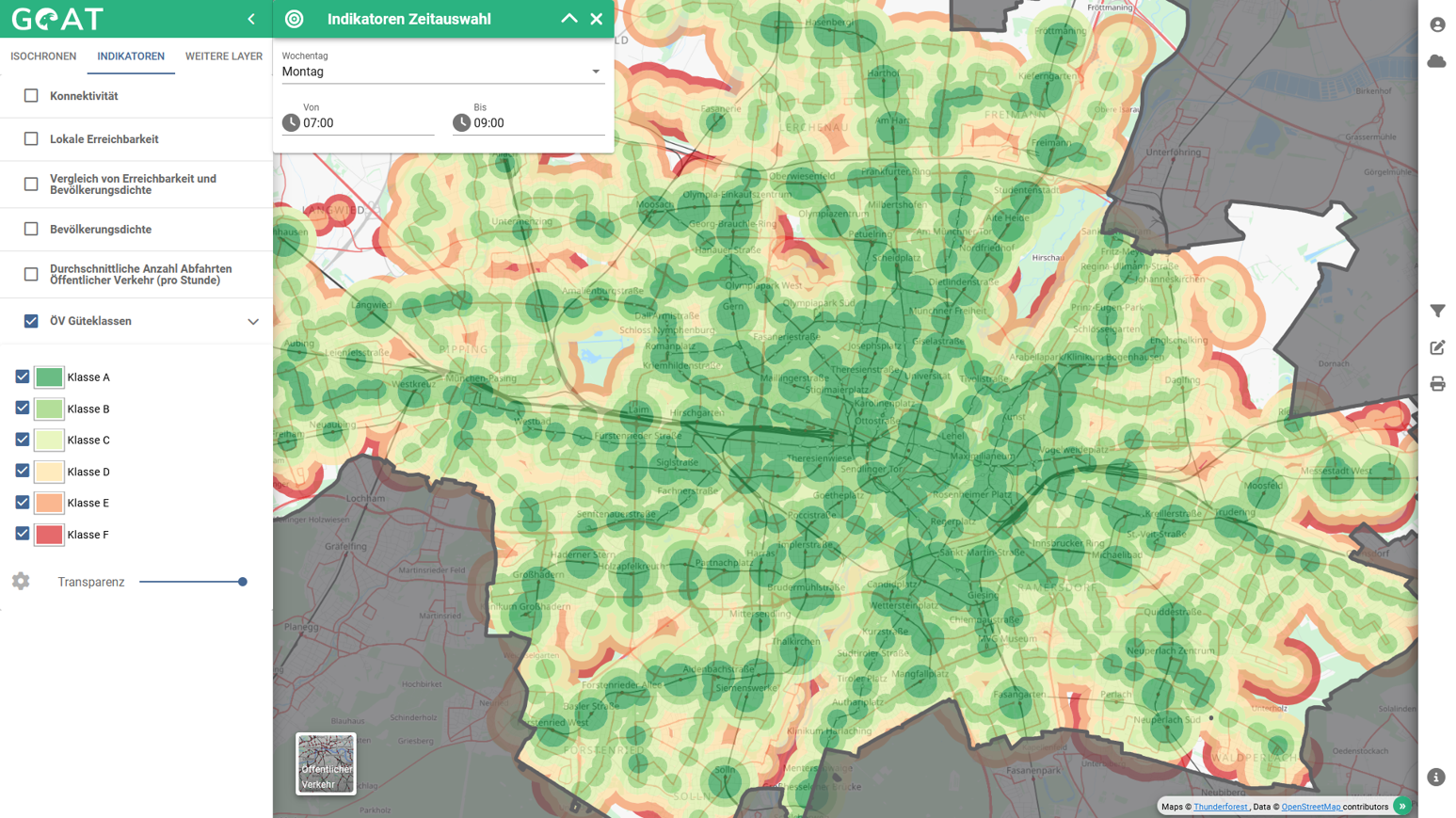The width and height of the screenshot is (1456, 818).
Task: Collapse the Indikatoren Zeitauswahl panel
Action: pyautogui.click(x=569, y=19)
